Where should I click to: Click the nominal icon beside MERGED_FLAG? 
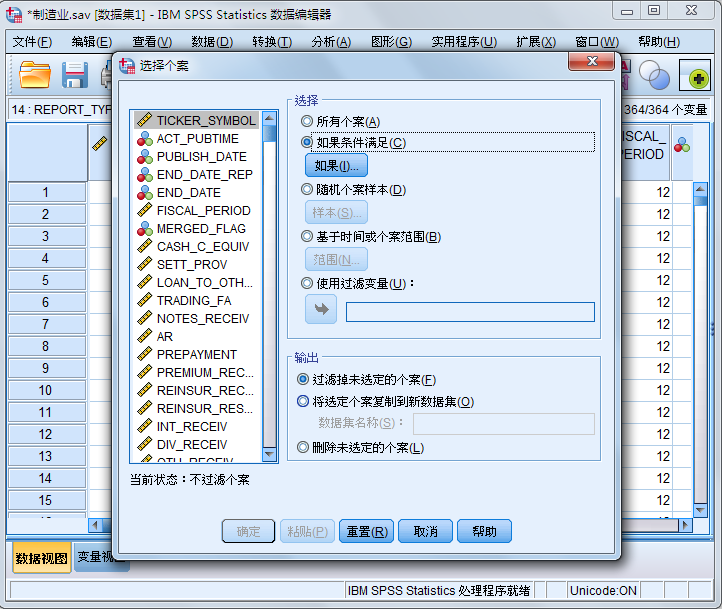(x=145, y=228)
